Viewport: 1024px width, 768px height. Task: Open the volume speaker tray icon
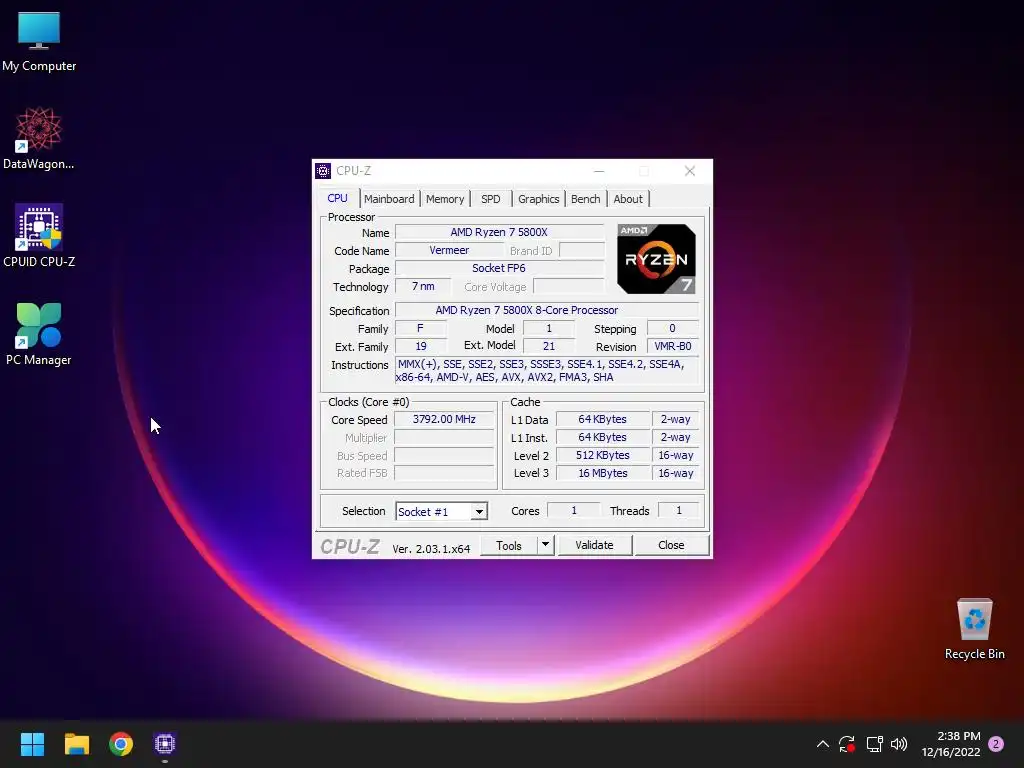899,744
